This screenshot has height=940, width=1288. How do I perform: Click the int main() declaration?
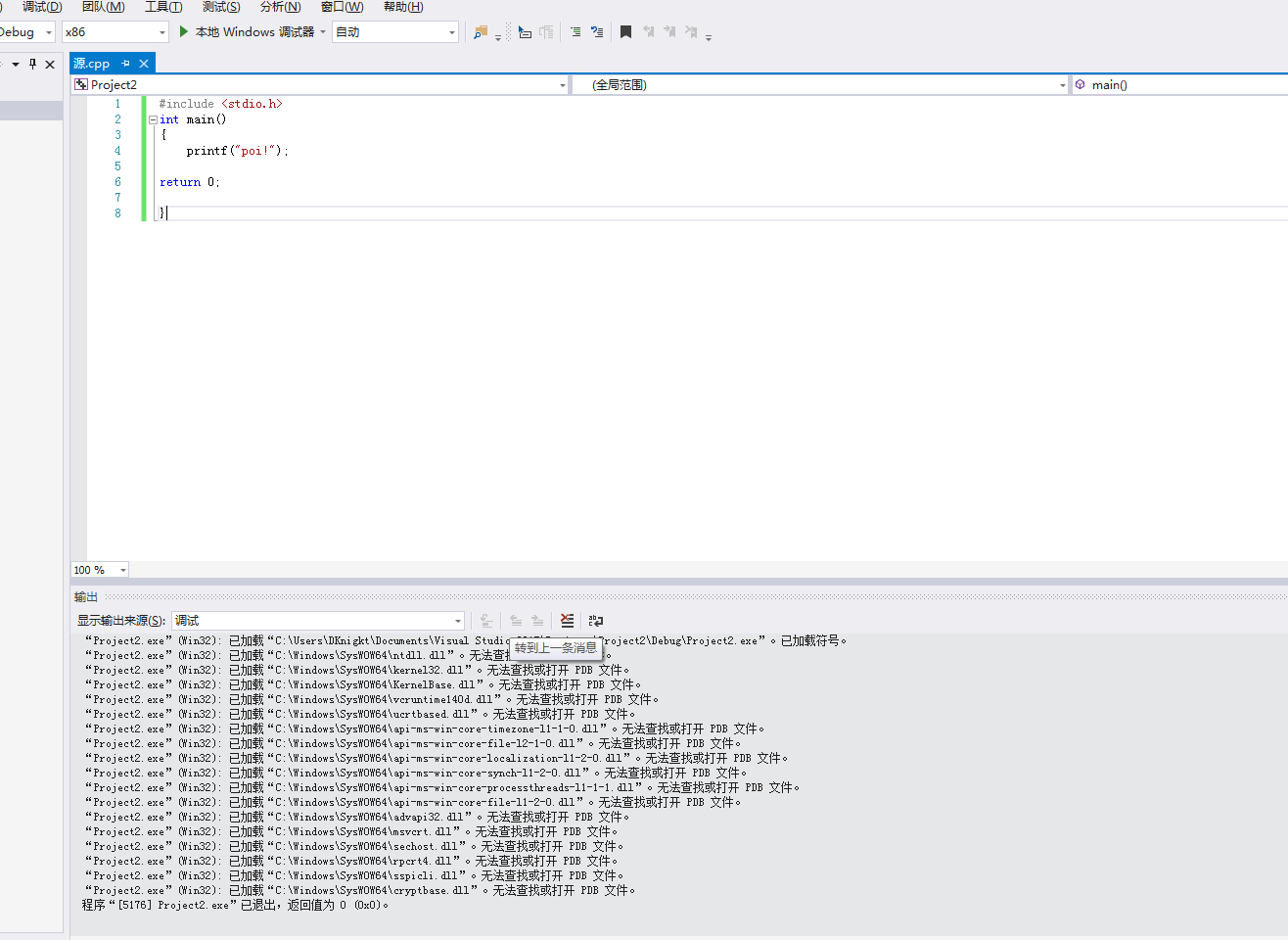(x=193, y=119)
